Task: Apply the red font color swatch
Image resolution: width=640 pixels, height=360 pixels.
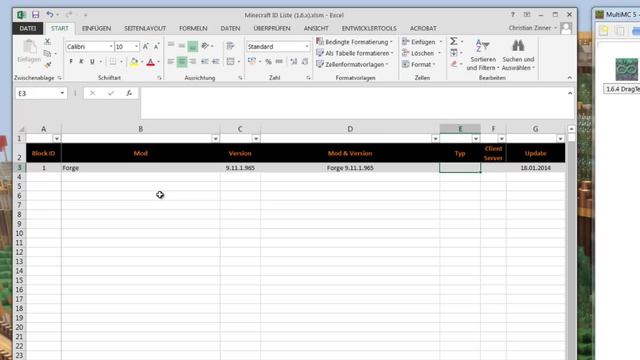Action: click(151, 62)
